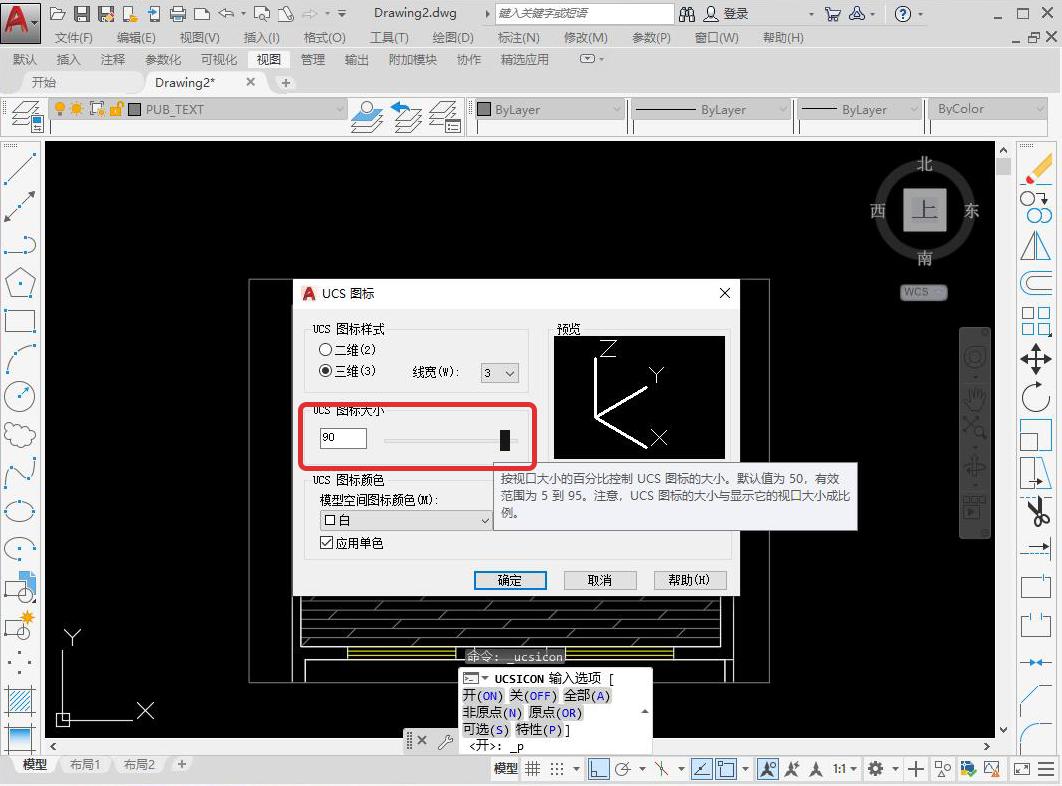The image size is (1062, 786).
Task: Select the polygon tool in left toolbar
Action: (x=20, y=283)
